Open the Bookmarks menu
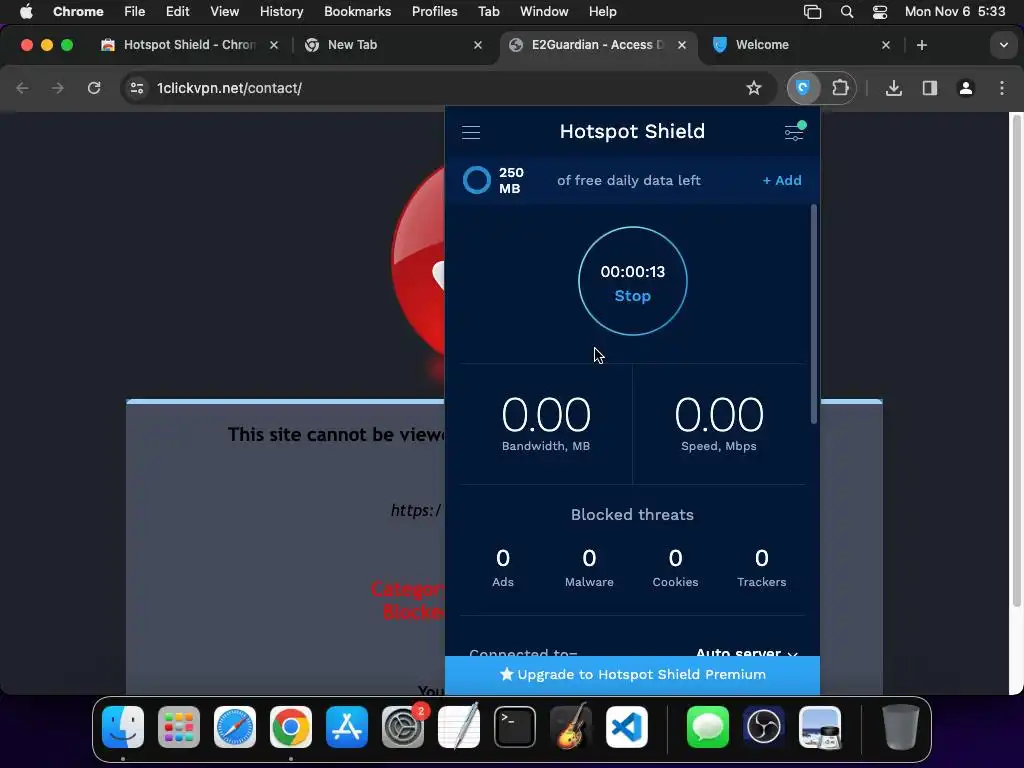 [x=357, y=12]
